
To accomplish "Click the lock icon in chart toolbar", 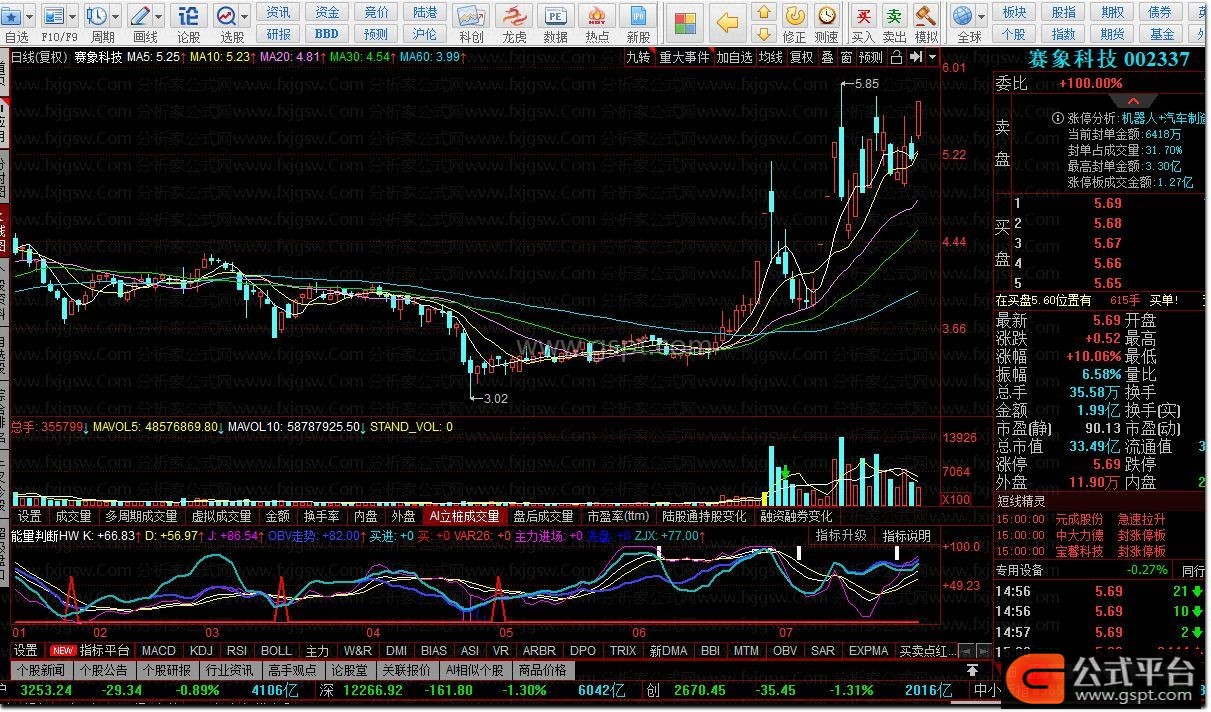I will [895, 57].
